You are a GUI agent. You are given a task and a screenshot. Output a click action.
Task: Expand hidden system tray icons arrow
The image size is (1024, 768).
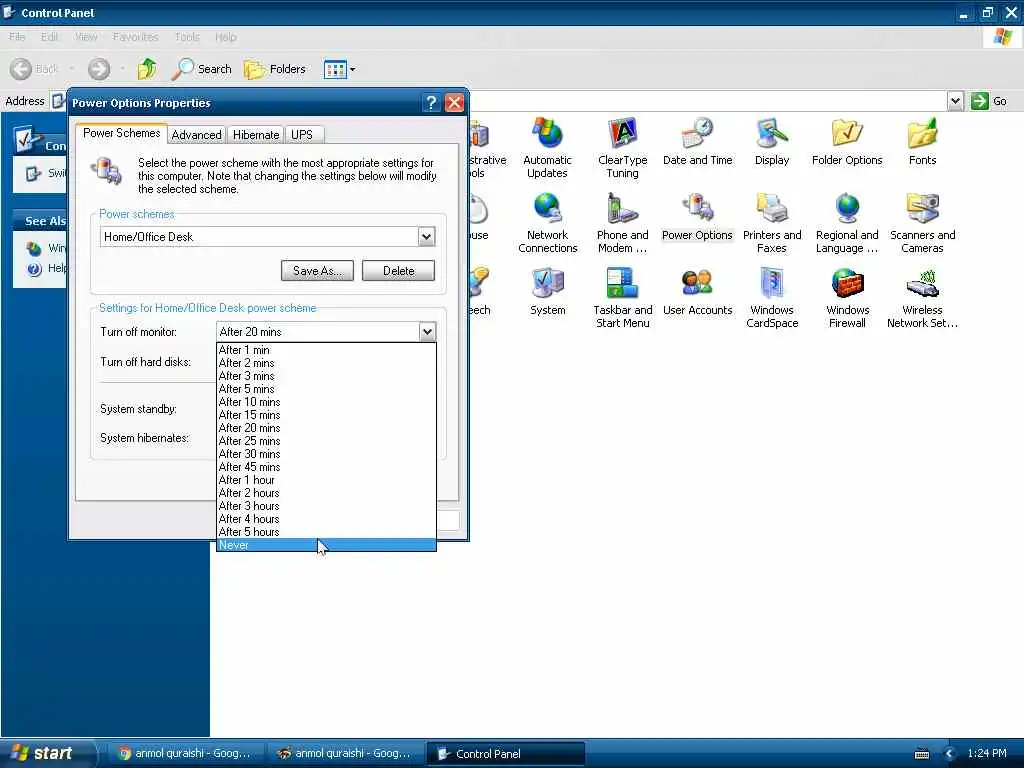point(950,754)
